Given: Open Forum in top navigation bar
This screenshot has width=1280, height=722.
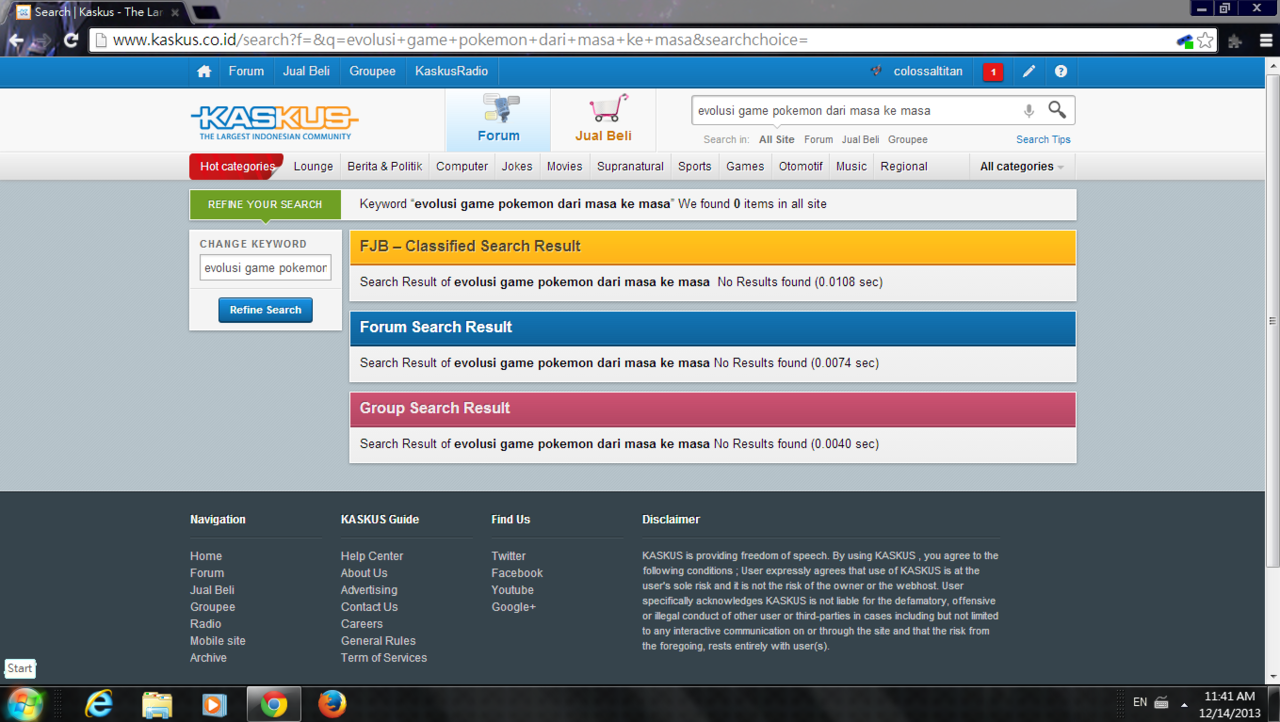Looking at the screenshot, I should click(246, 72).
